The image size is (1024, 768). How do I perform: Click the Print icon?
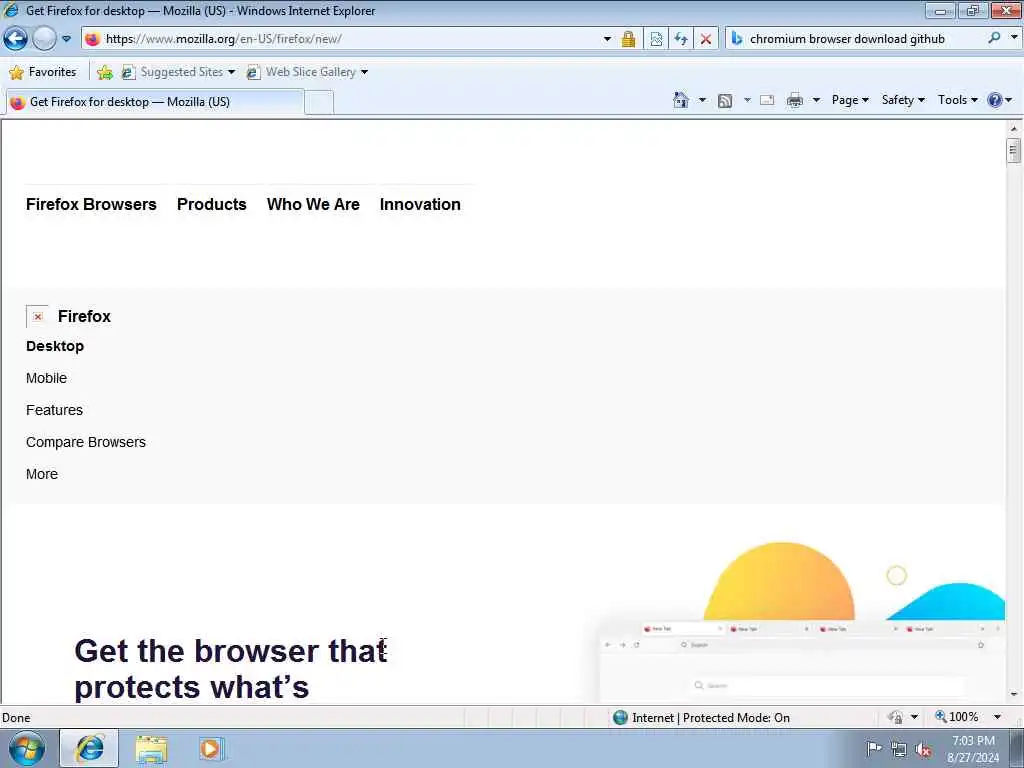(x=795, y=100)
